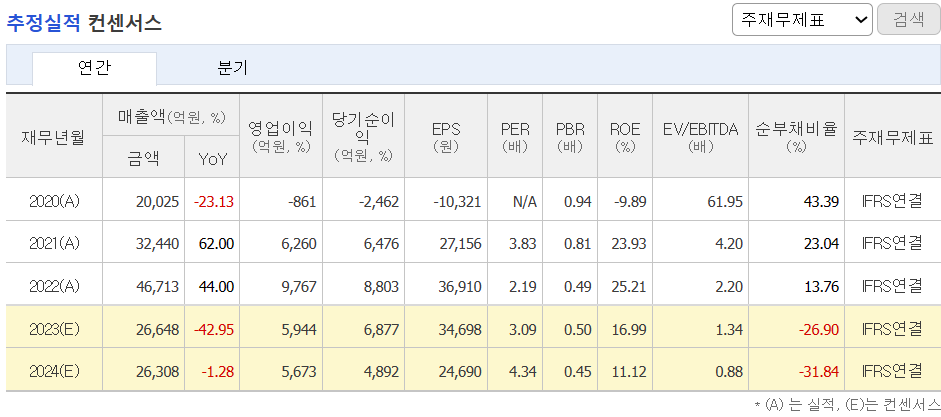Click 2024 YoY value -1.28

point(217,372)
